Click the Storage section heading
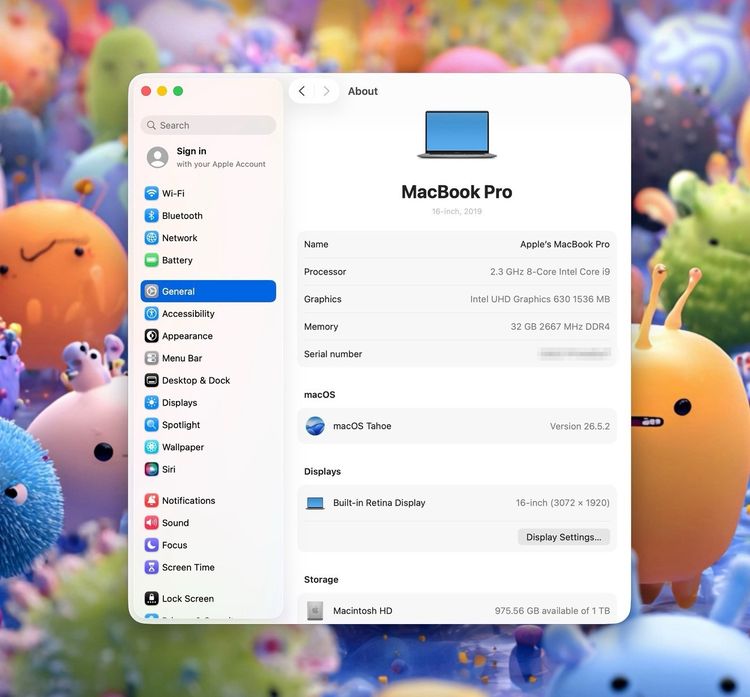Screen dimensions: 750x697 pyautogui.click(x=321, y=579)
